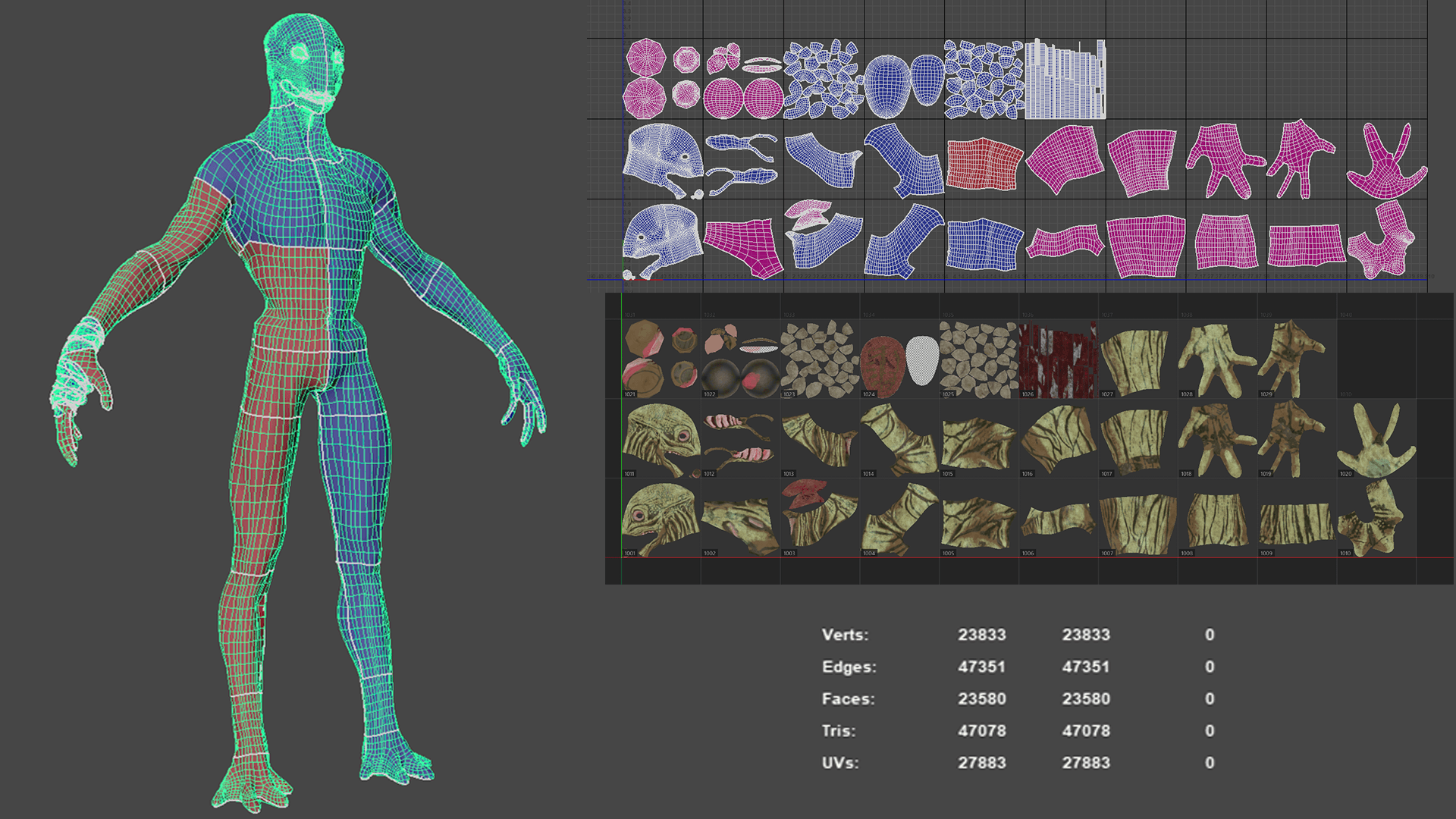Pick the eyeball texture tile 1022
This screenshot has width=1456, height=819.
click(x=739, y=359)
